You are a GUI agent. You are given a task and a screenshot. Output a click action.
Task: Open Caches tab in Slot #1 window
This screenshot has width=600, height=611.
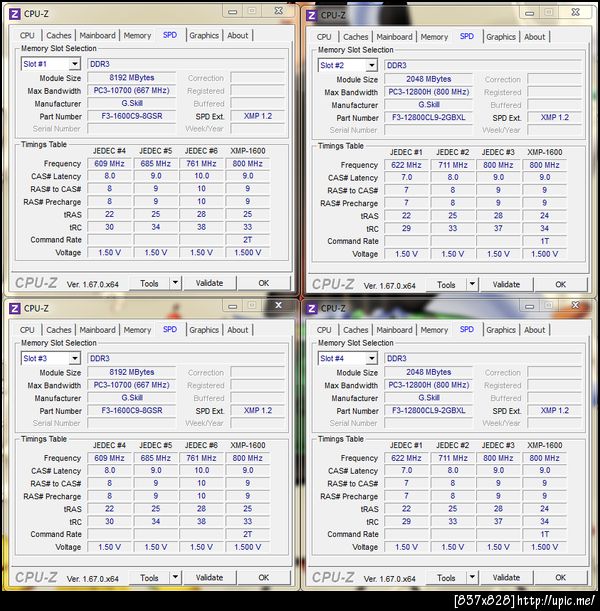pyautogui.click(x=59, y=35)
